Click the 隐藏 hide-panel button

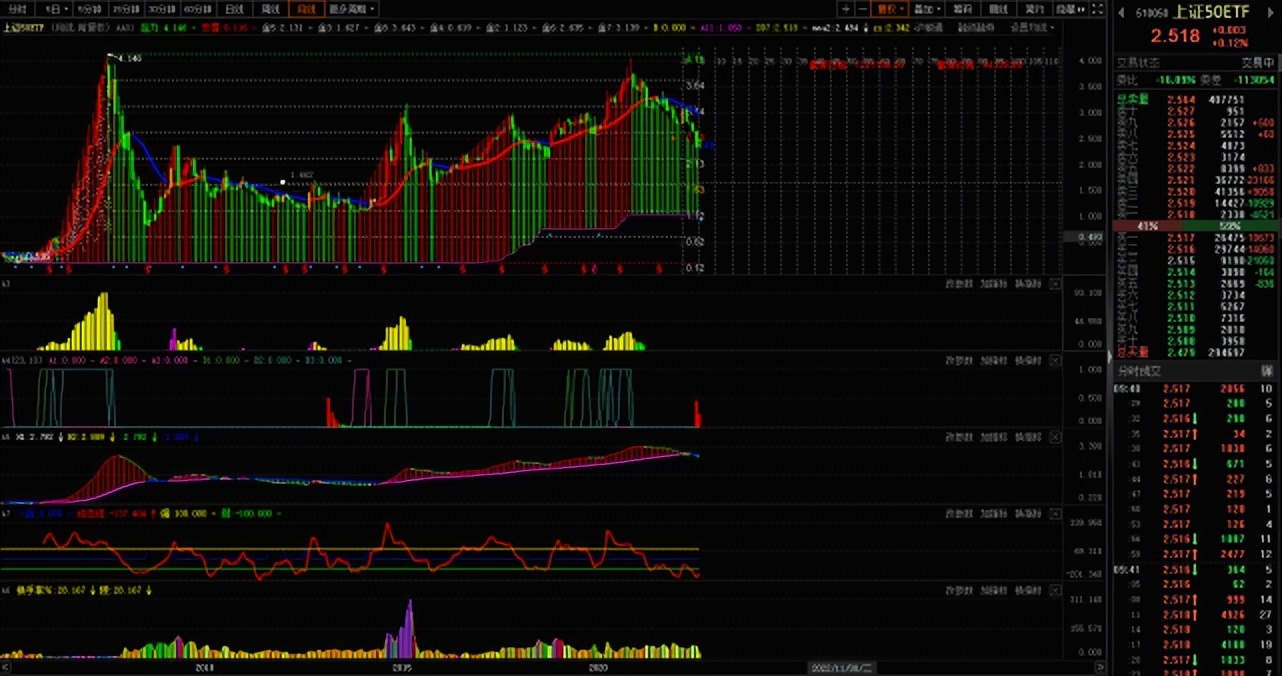click(x=1070, y=8)
